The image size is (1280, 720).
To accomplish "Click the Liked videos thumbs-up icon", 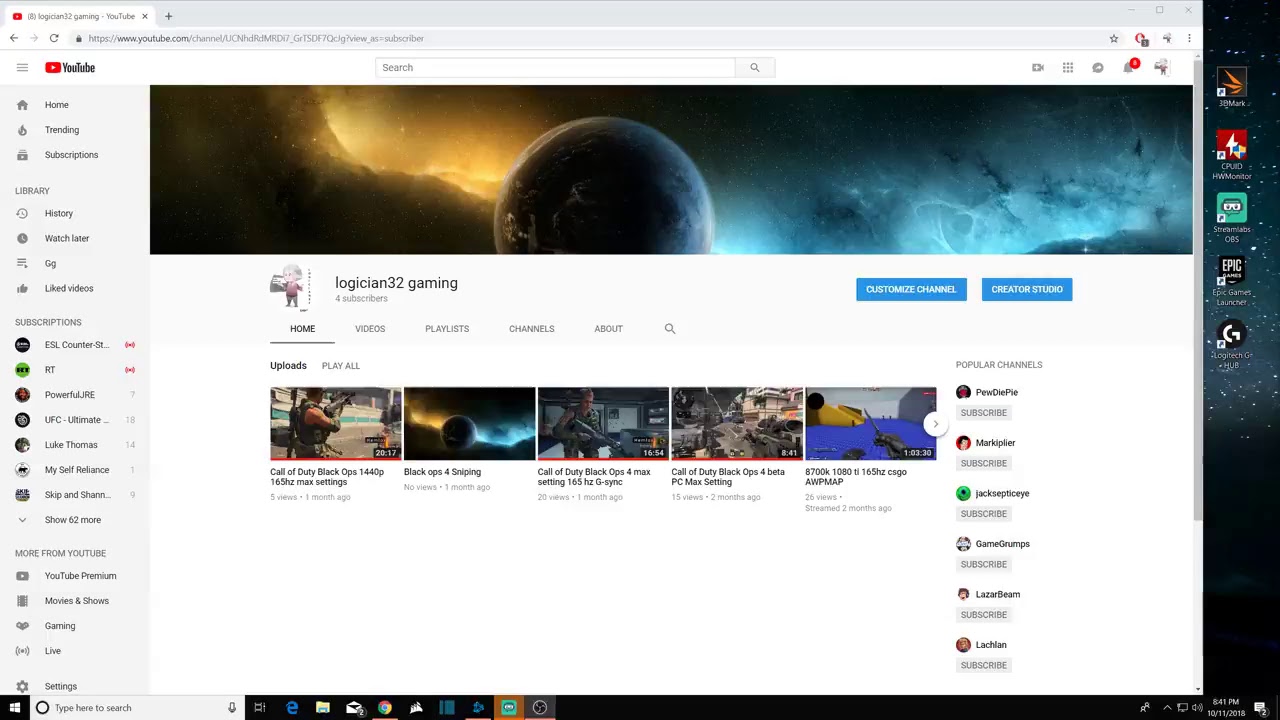I will 22,288.
